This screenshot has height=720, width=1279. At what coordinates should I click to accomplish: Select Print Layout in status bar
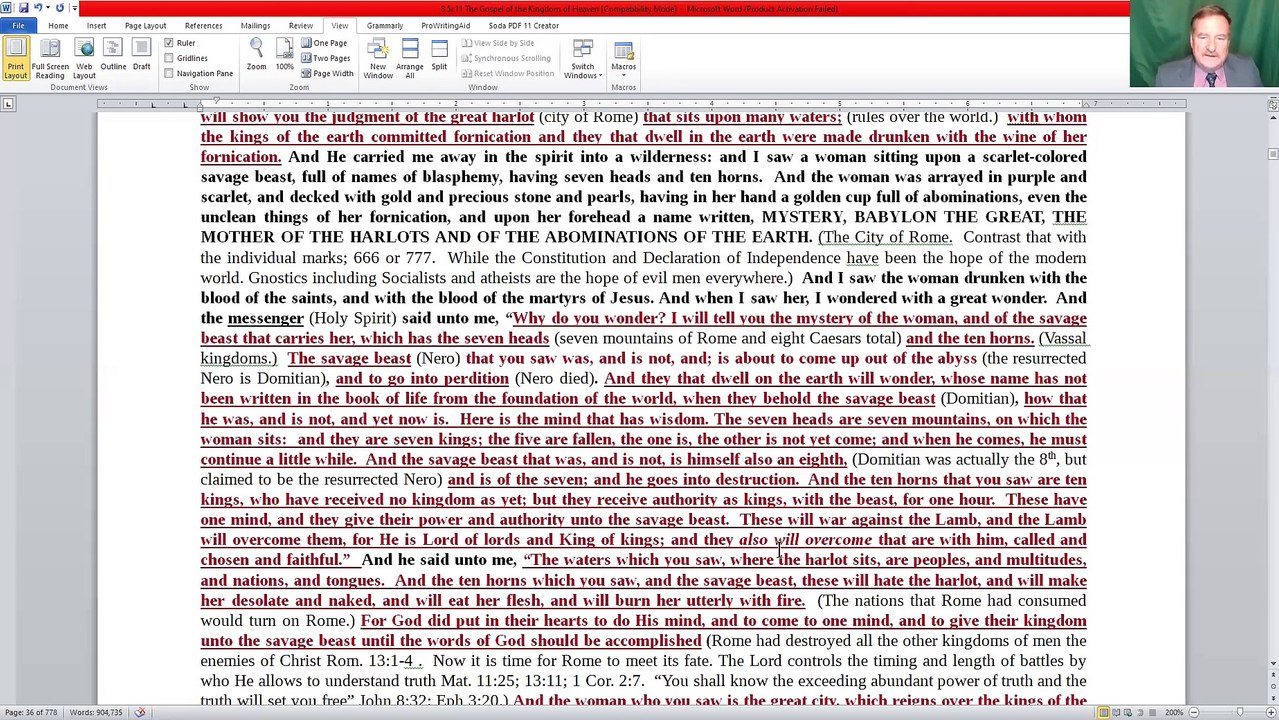[1103, 712]
